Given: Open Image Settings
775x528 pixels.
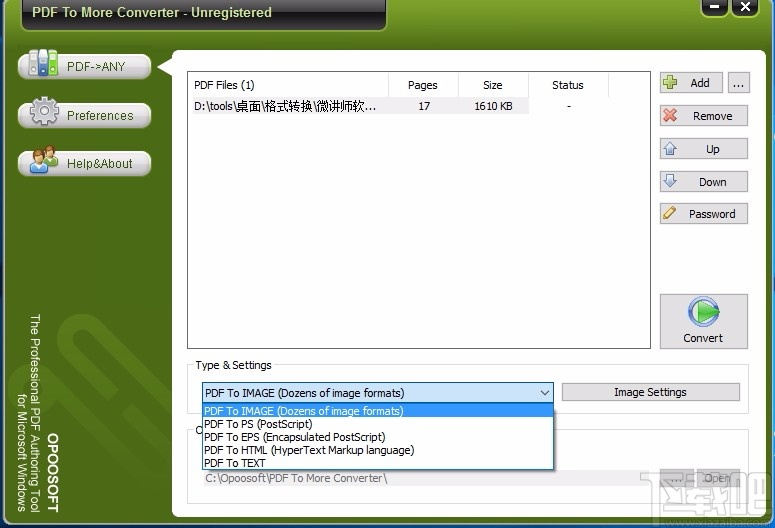Looking at the screenshot, I should pos(650,392).
